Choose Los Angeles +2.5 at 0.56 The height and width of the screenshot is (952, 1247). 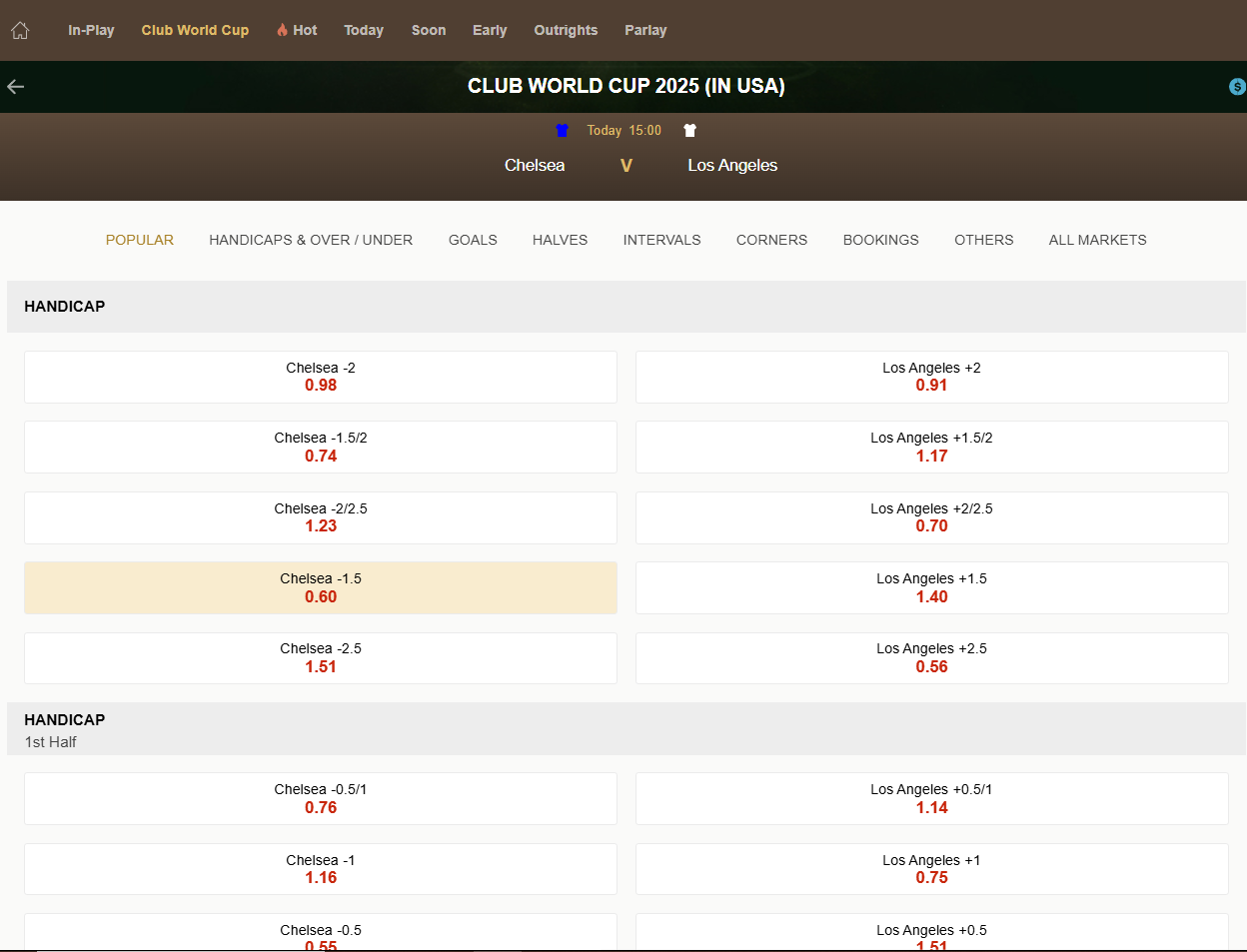931,657
